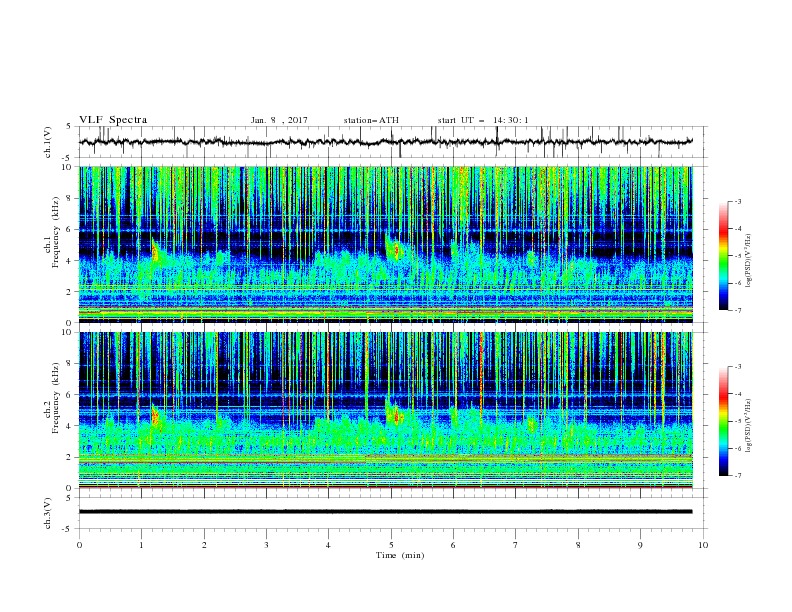The width and height of the screenshot is (792, 612).
Task: Select the date text "Jan. 8 , 2017"
Action: click(x=279, y=120)
